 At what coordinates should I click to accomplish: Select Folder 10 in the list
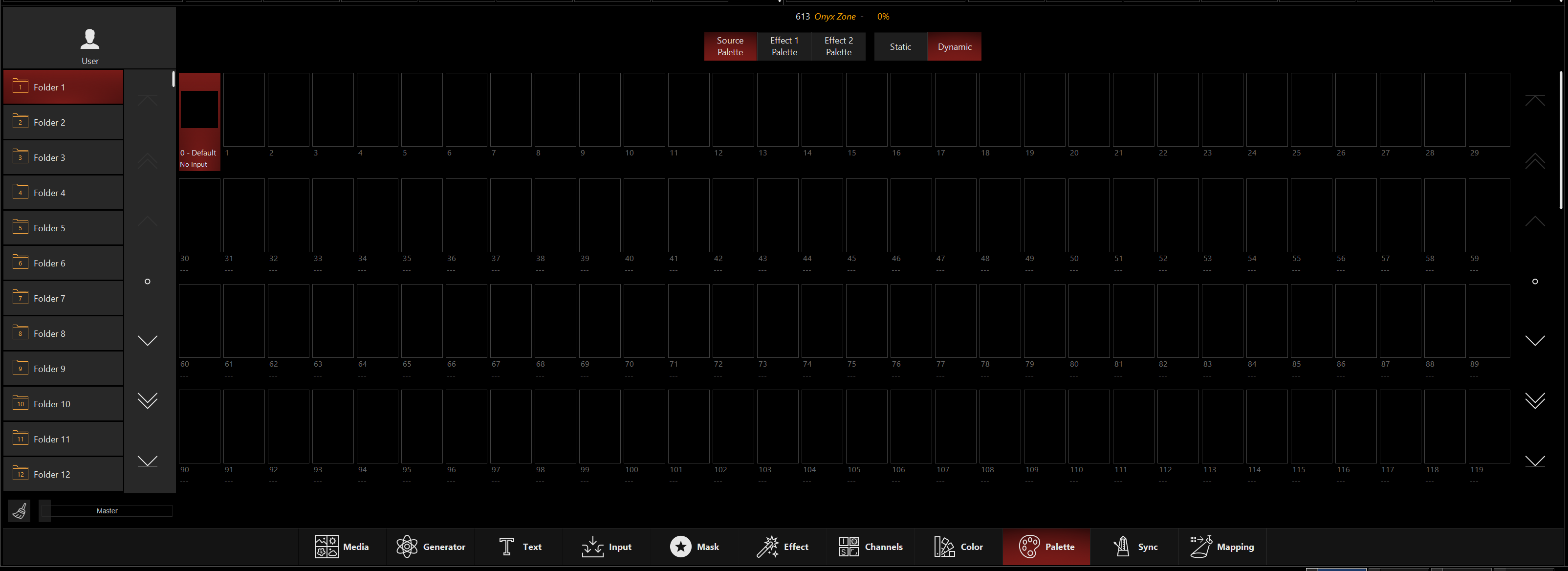[64, 404]
